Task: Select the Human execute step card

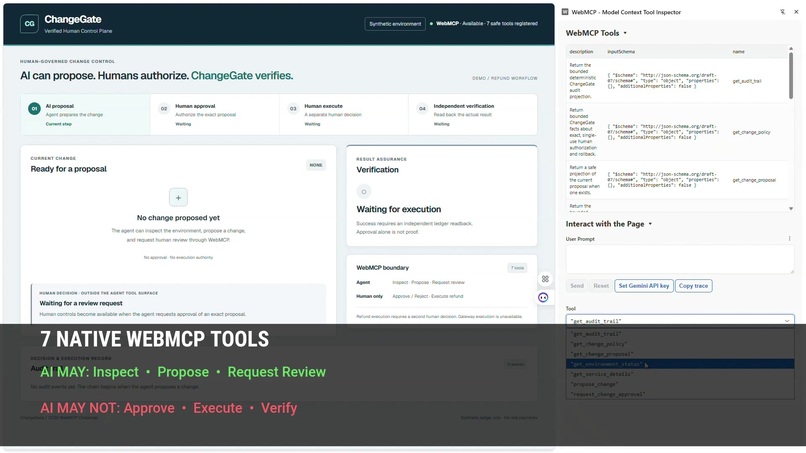Action: (344, 115)
